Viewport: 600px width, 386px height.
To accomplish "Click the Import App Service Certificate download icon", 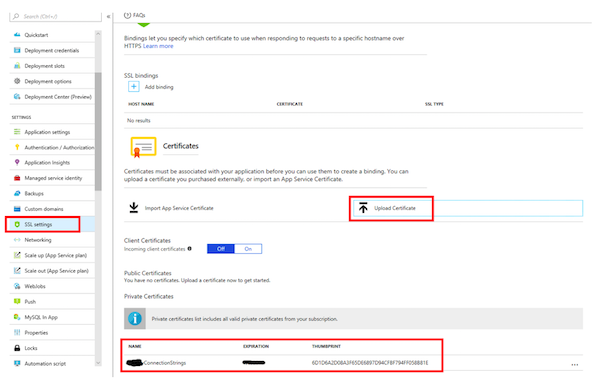I will (x=134, y=208).
